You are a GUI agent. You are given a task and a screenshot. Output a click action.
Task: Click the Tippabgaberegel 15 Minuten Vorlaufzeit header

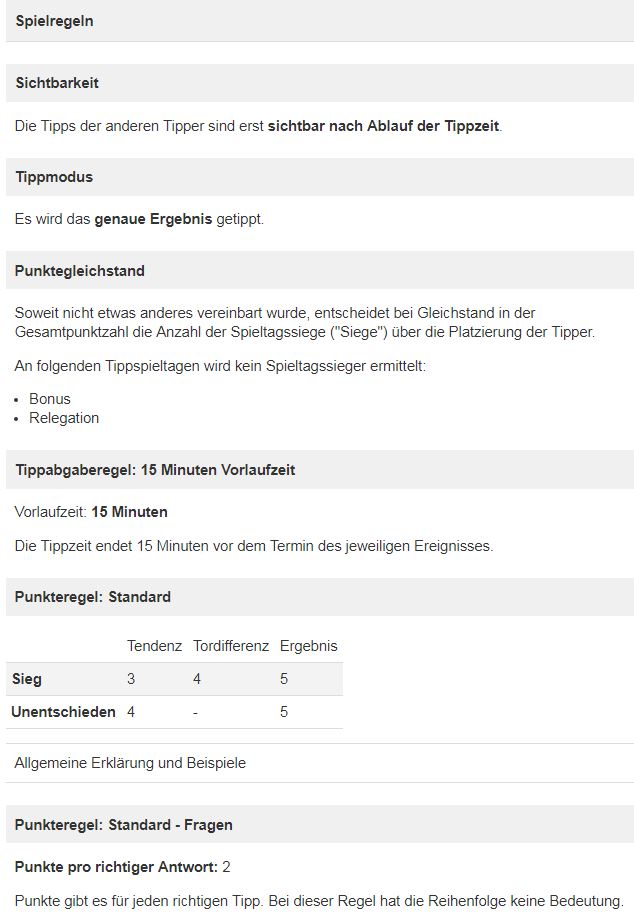tap(155, 470)
